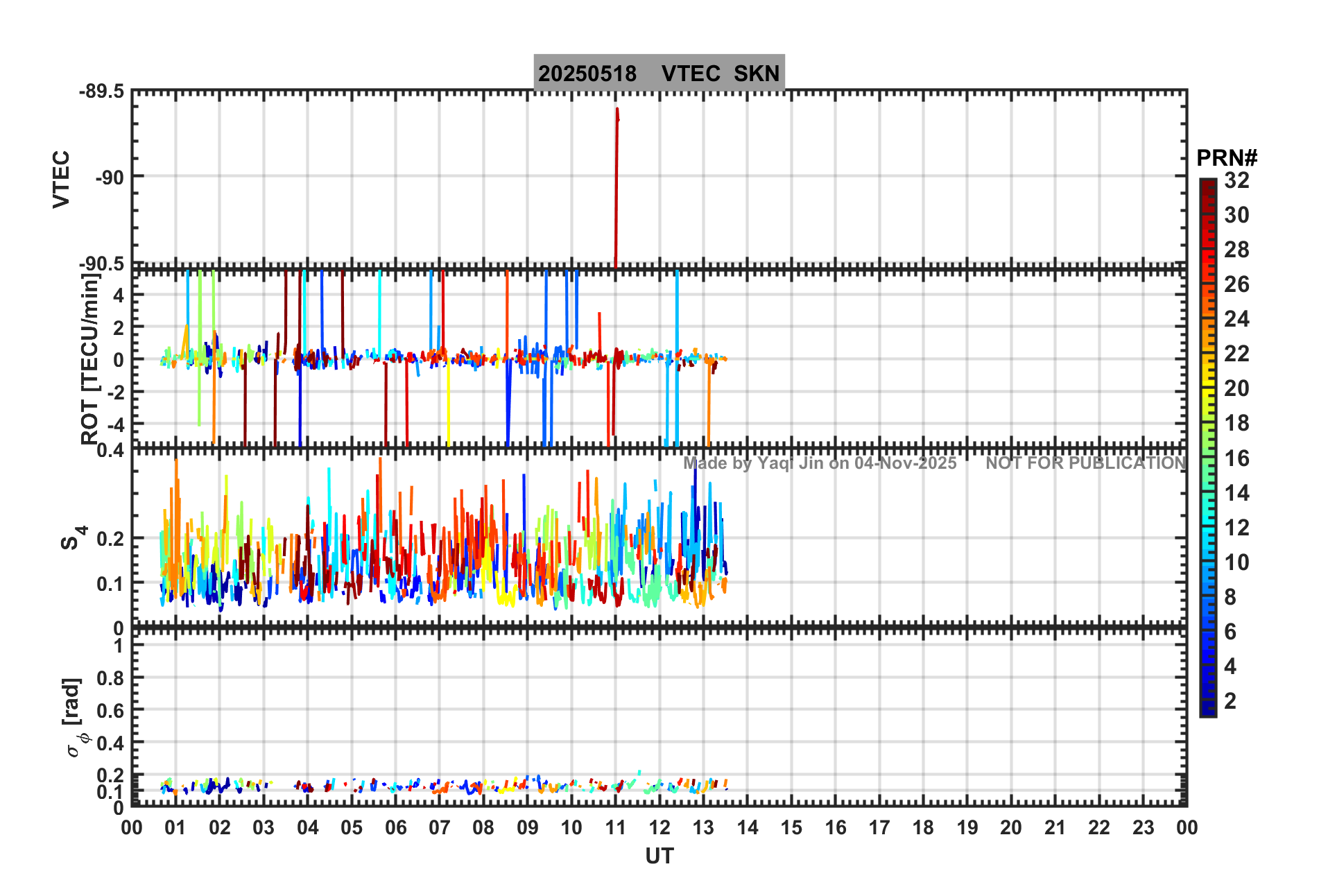The image size is (1319, 896).
Task: Select the "11" hour tick label
Action: pos(616,827)
